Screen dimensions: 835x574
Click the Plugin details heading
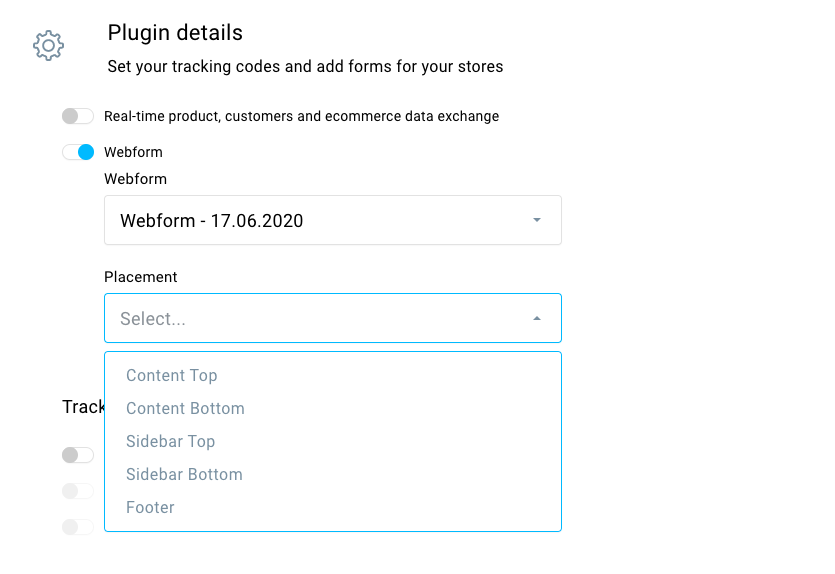(x=175, y=33)
